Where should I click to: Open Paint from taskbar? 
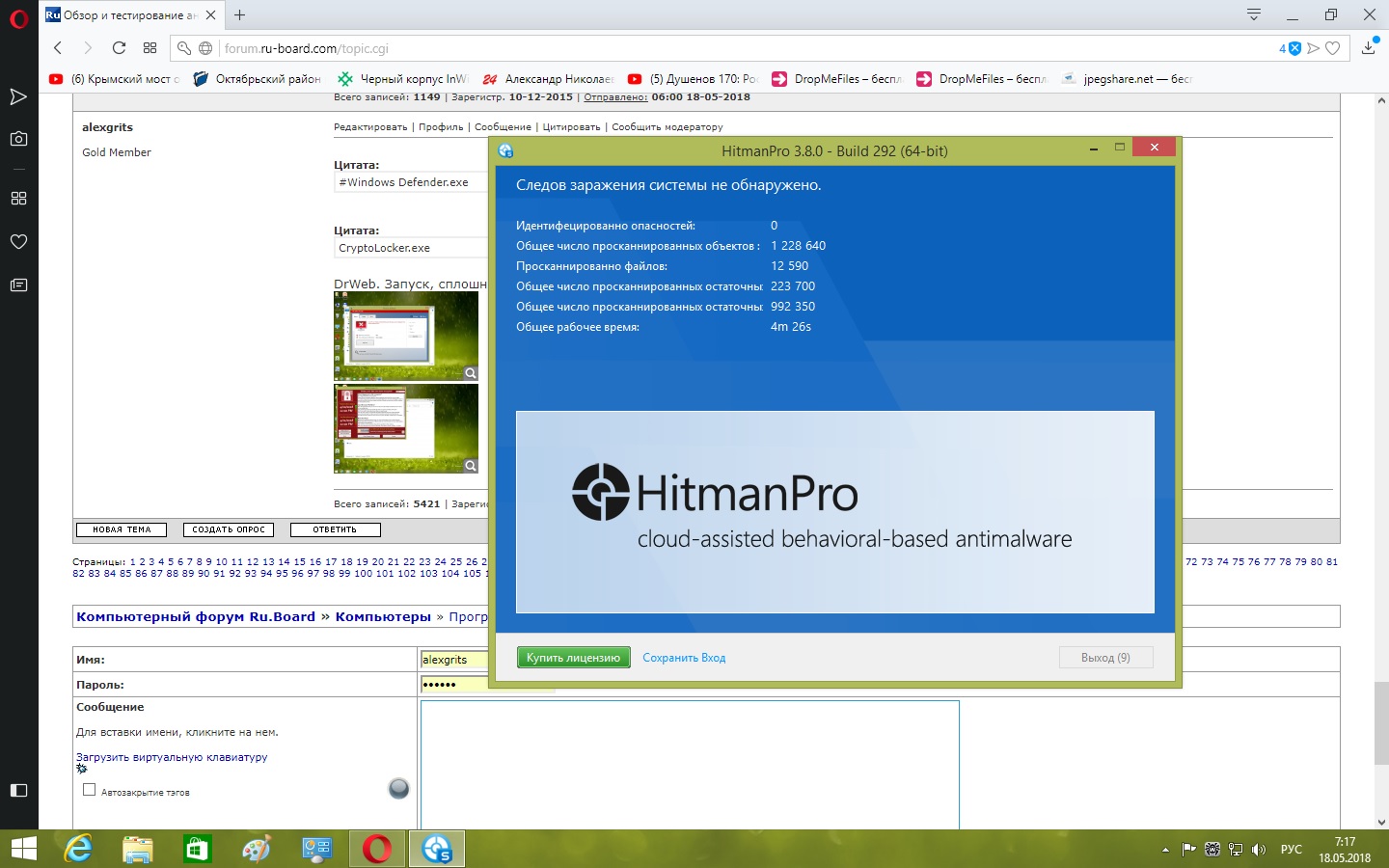258,849
